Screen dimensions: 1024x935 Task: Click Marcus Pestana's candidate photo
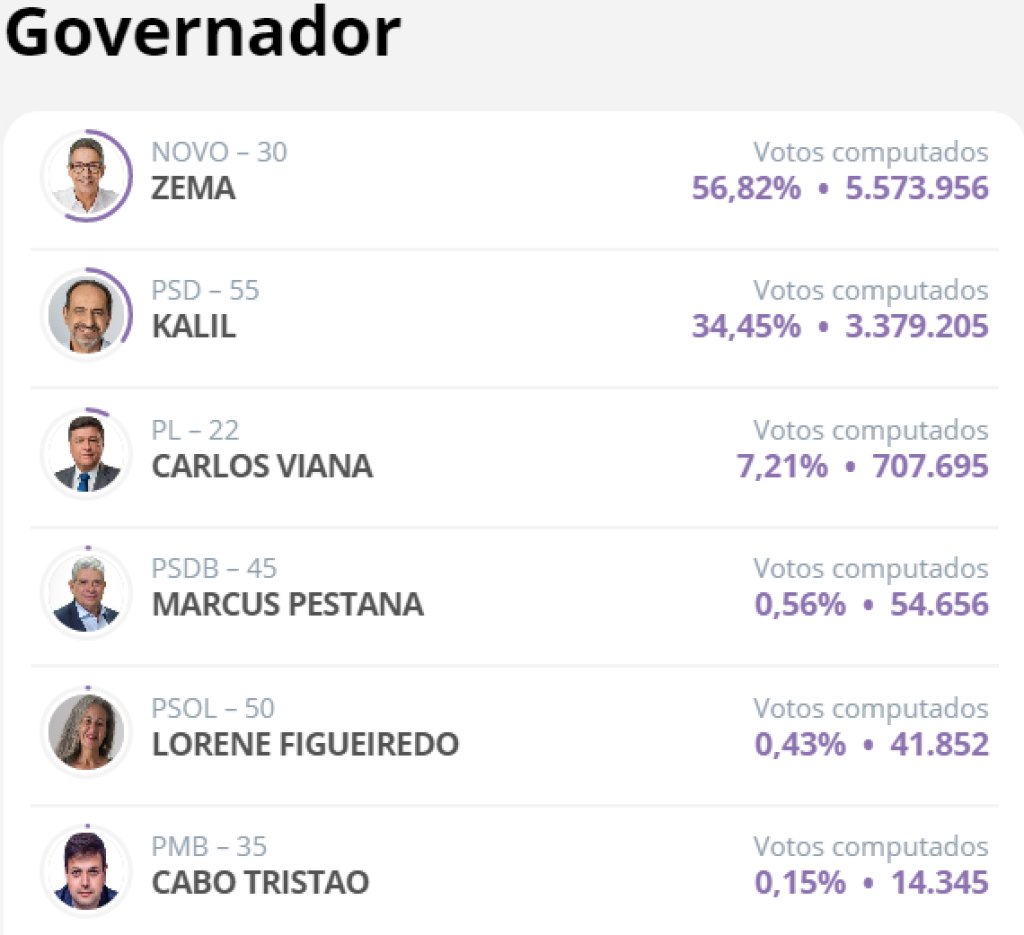pos(86,593)
